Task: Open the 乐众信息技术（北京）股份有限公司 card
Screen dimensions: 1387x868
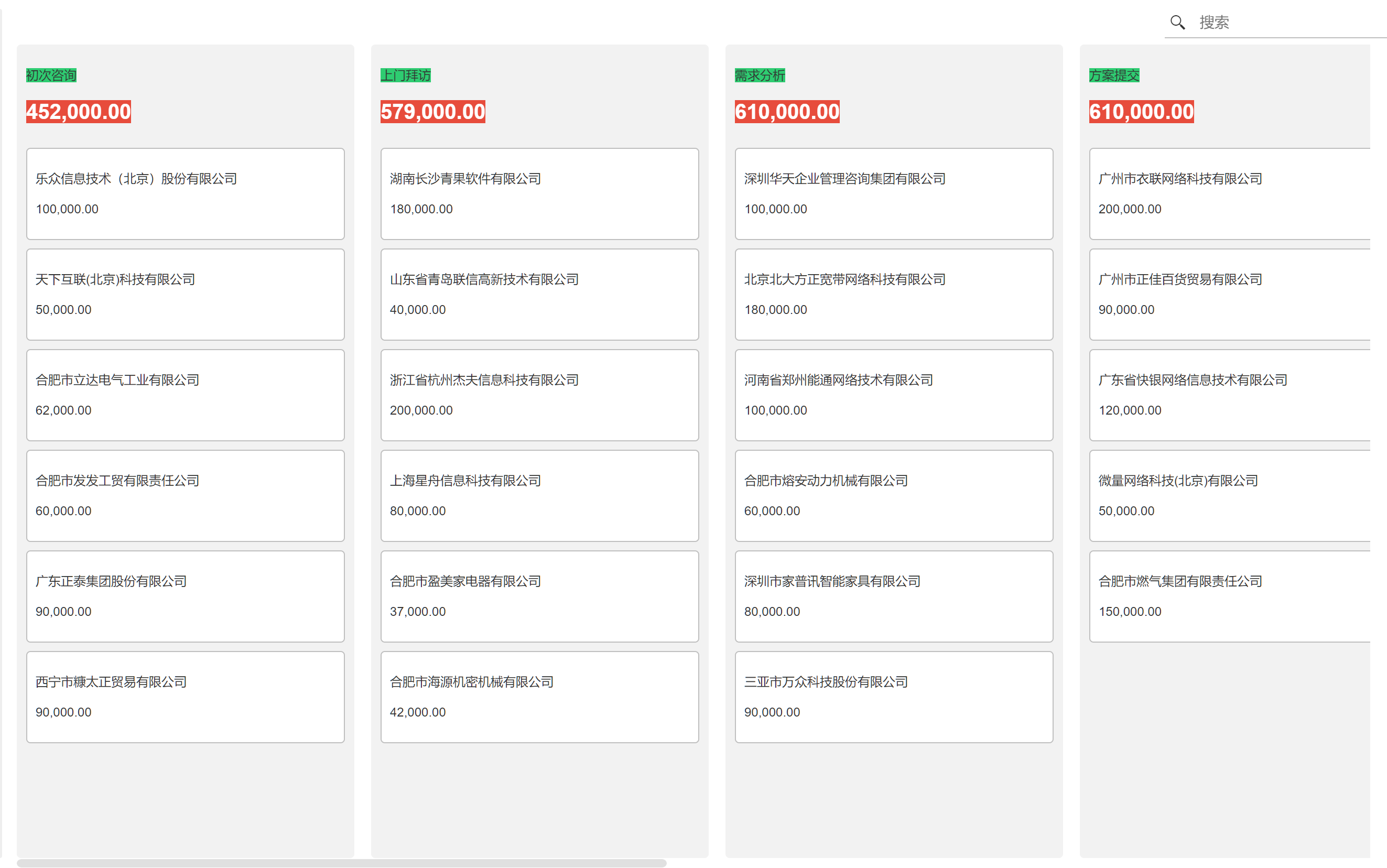Action: pyautogui.click(x=186, y=194)
